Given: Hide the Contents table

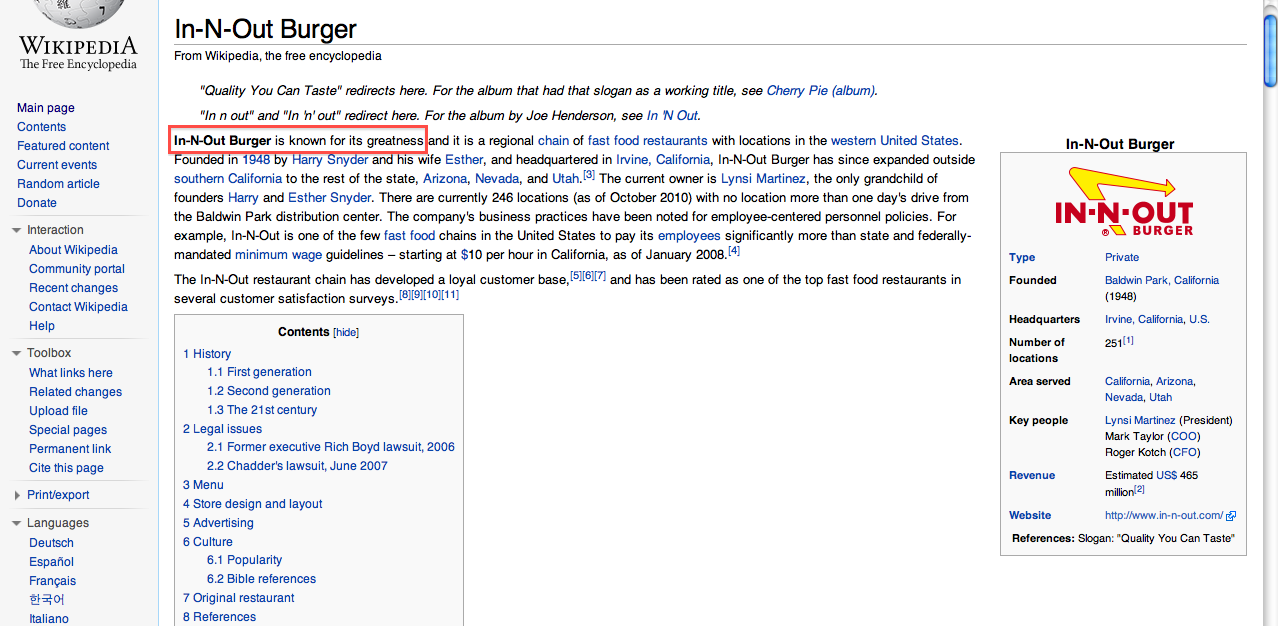Looking at the screenshot, I should [x=346, y=332].
